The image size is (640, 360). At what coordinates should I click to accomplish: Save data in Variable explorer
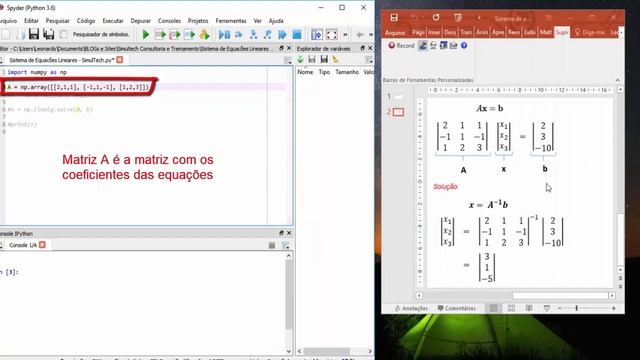point(312,60)
